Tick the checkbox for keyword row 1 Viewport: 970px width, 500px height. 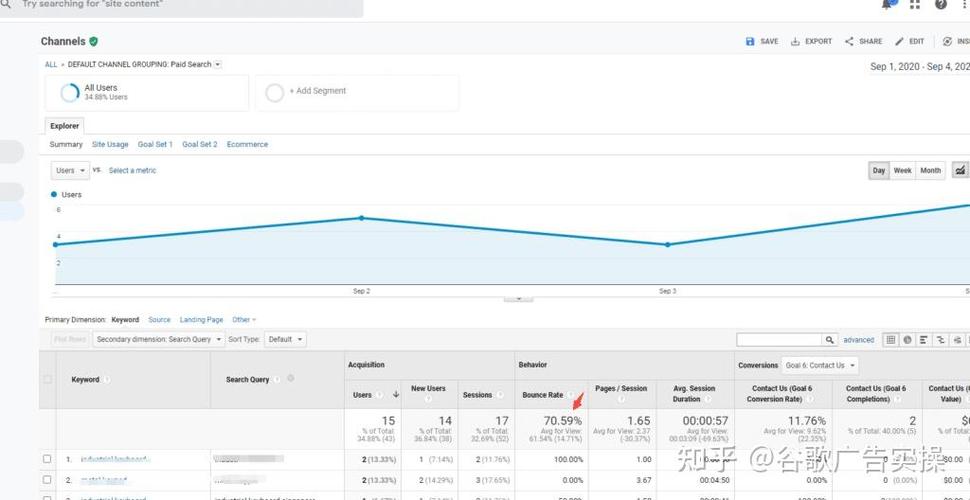pos(47,459)
